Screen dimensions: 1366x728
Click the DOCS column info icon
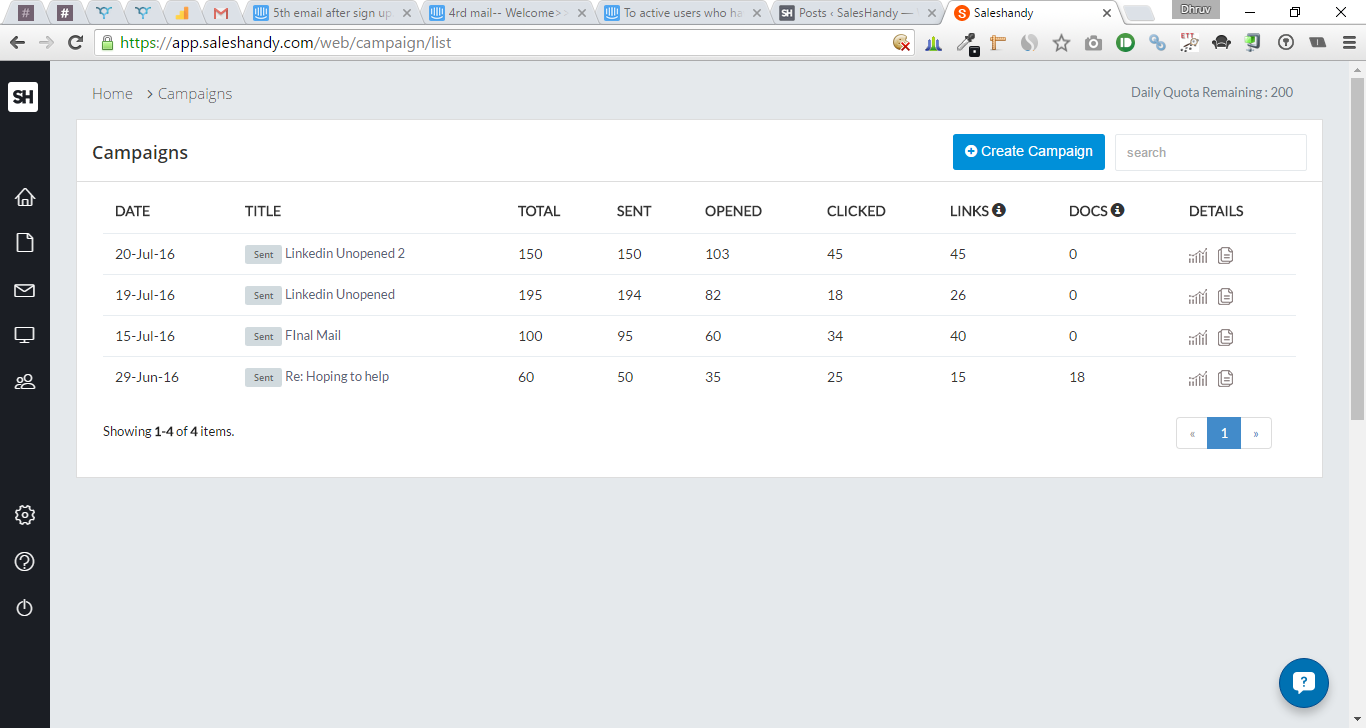click(x=1118, y=210)
